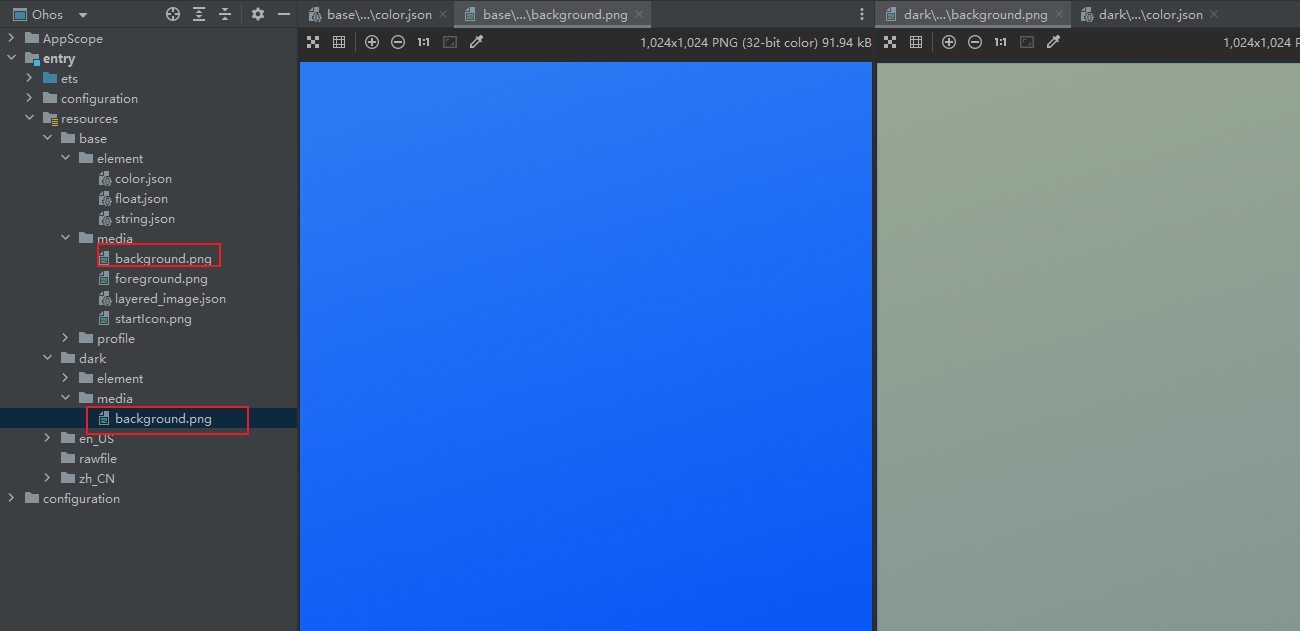Switch to the base color.json tab

coord(378,15)
